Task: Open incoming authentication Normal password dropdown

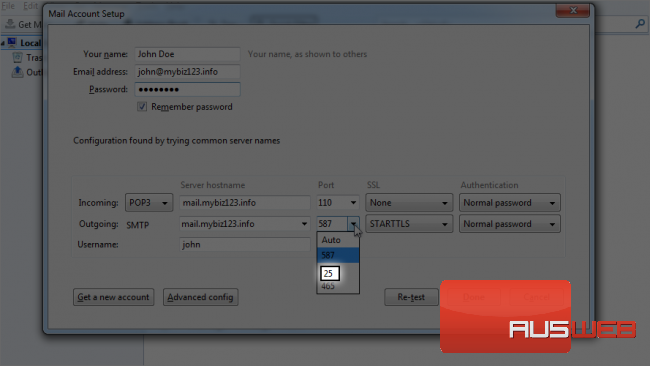Action: coord(509,203)
